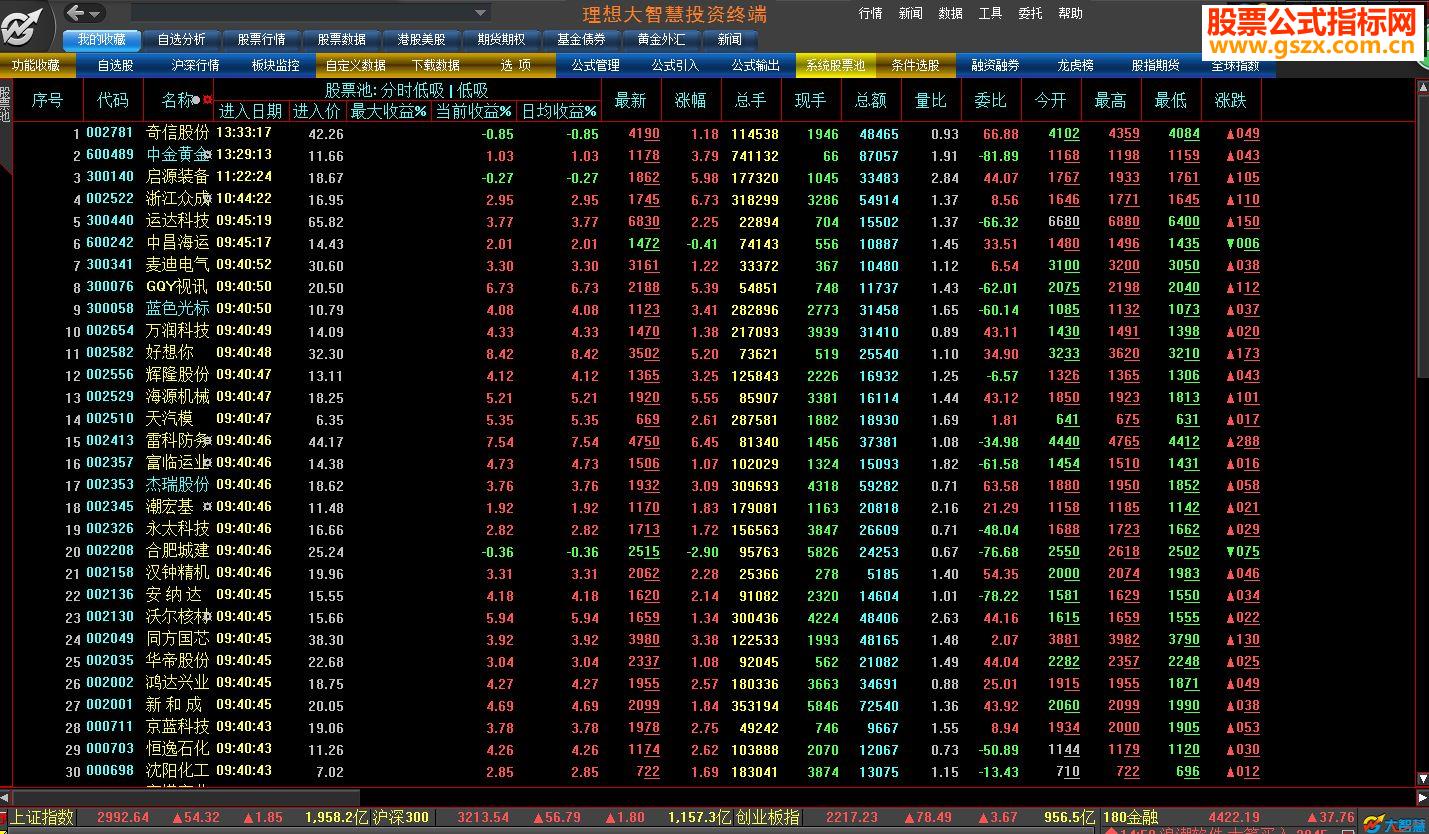The width and height of the screenshot is (1429, 834).
Task: Sort by 进入日期 column header
Action: (251, 111)
